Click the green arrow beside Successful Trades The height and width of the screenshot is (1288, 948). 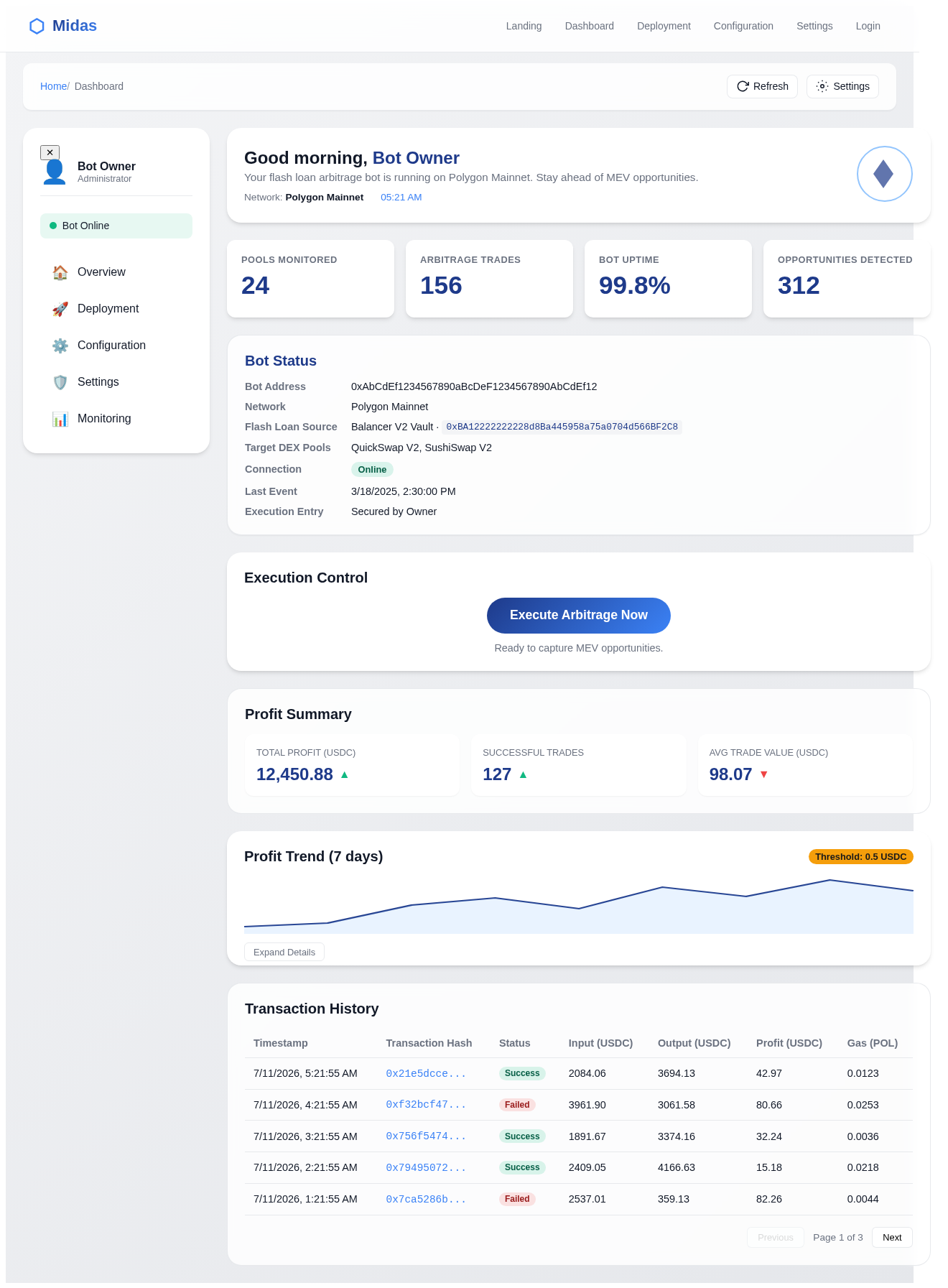pyautogui.click(x=523, y=774)
